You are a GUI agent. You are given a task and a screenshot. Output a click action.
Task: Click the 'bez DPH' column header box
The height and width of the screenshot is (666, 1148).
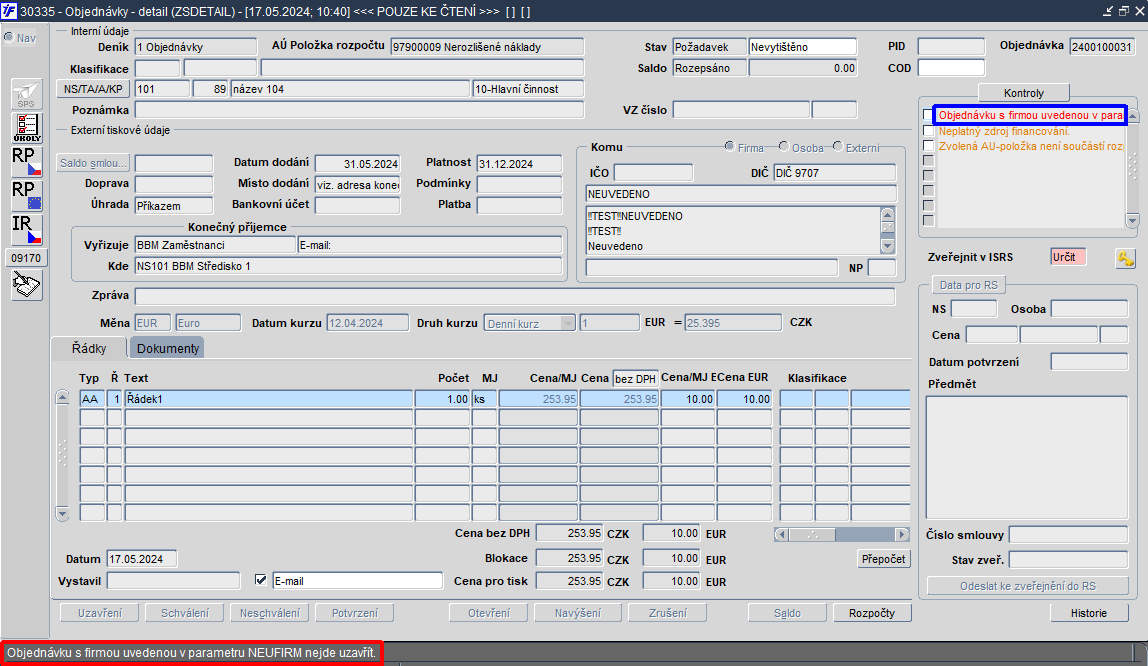635,378
